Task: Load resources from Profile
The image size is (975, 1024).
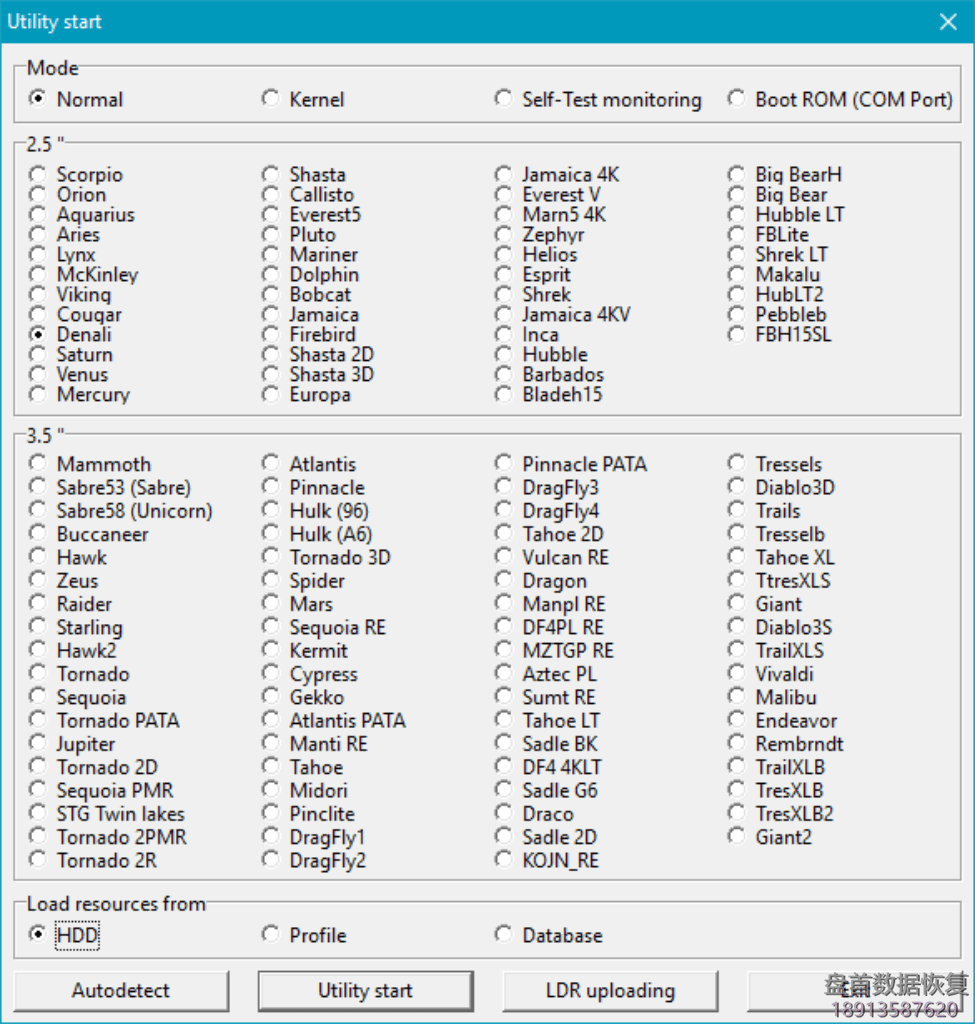Action: click(271, 934)
